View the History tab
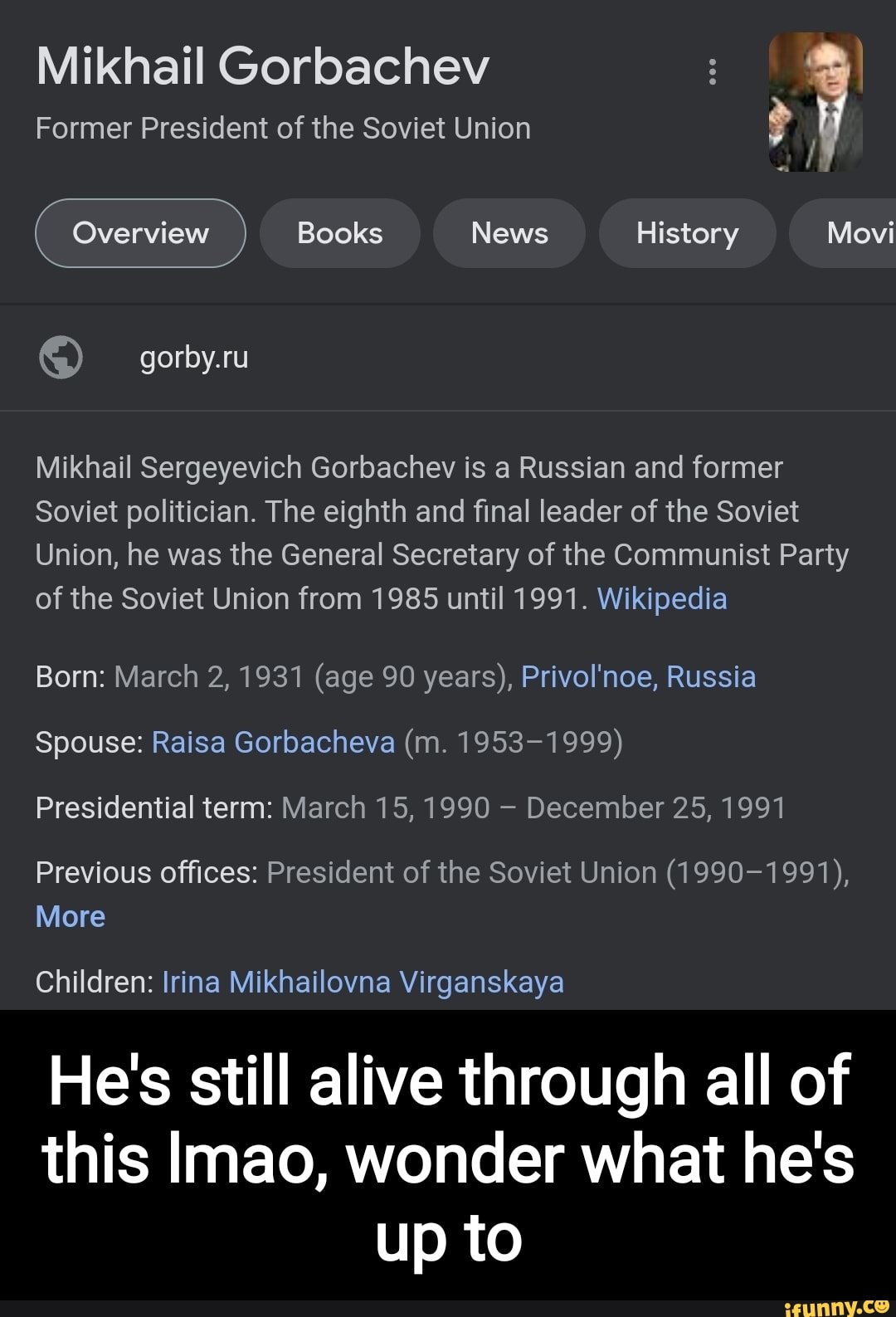The width and height of the screenshot is (896, 1317). pyautogui.click(x=687, y=233)
